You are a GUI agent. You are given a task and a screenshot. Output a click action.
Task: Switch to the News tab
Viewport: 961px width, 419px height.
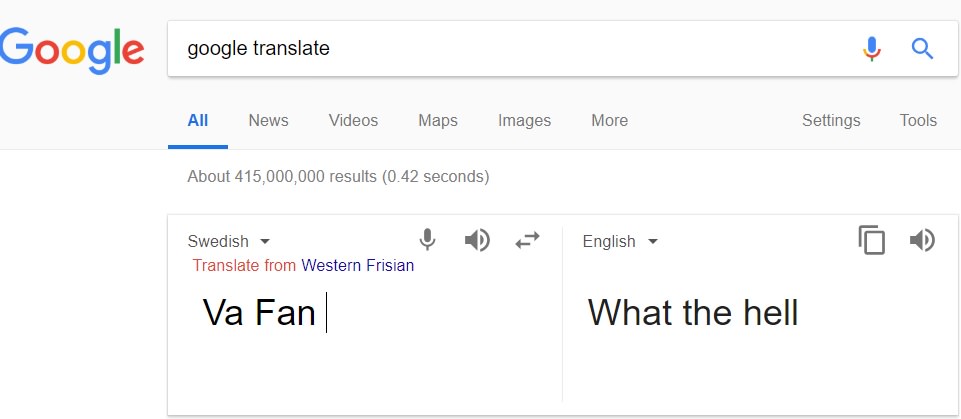268,120
